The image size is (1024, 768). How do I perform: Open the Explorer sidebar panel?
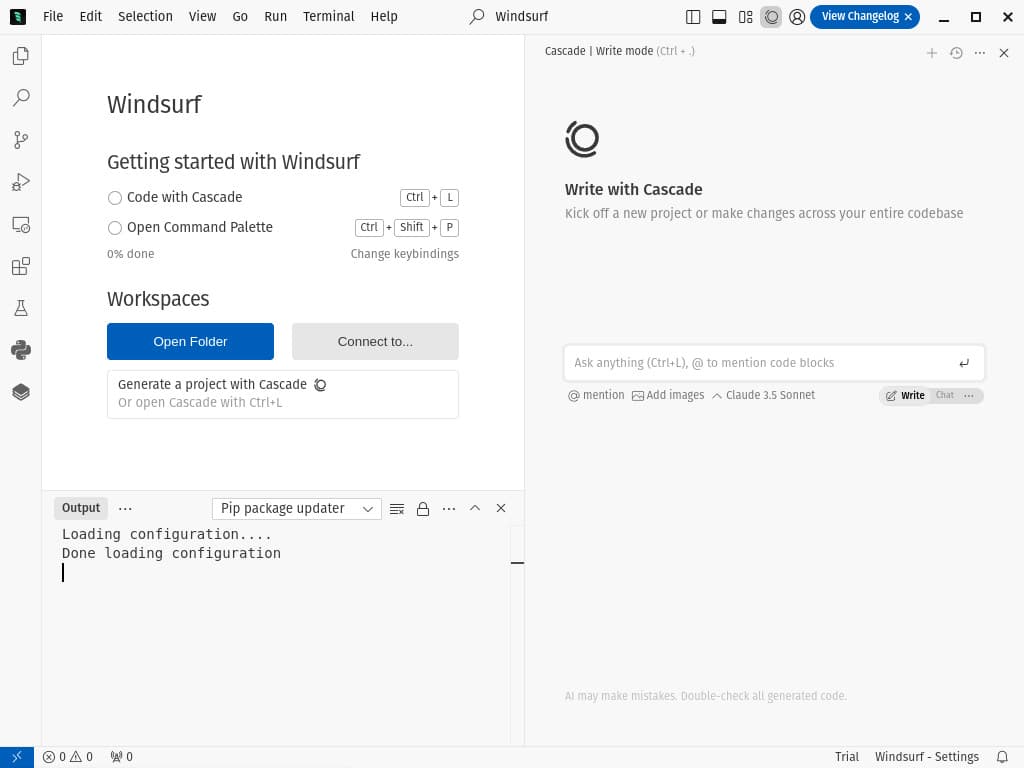pyautogui.click(x=20, y=56)
